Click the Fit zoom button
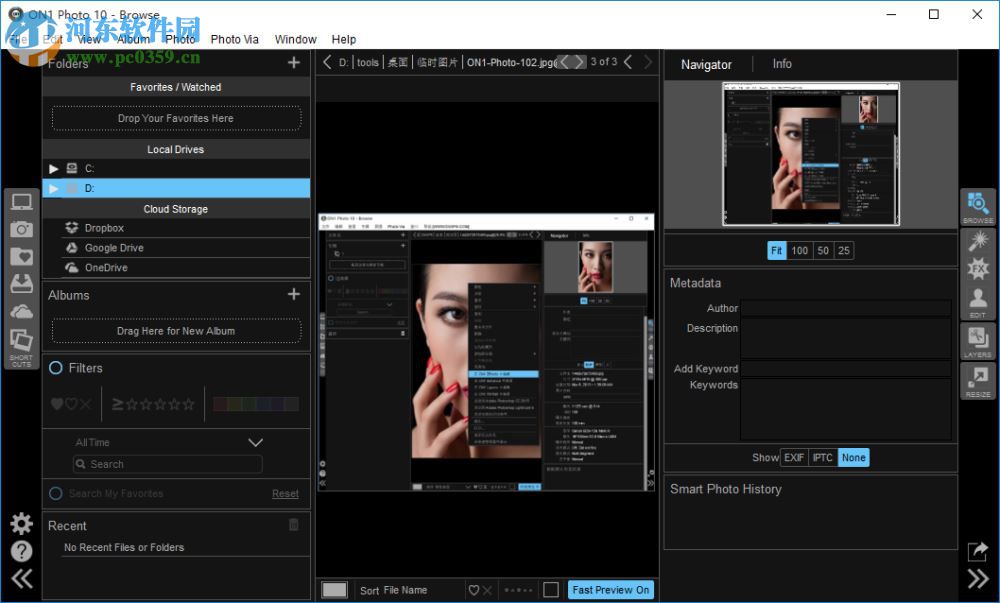This screenshot has height=603, width=1000. coord(777,250)
